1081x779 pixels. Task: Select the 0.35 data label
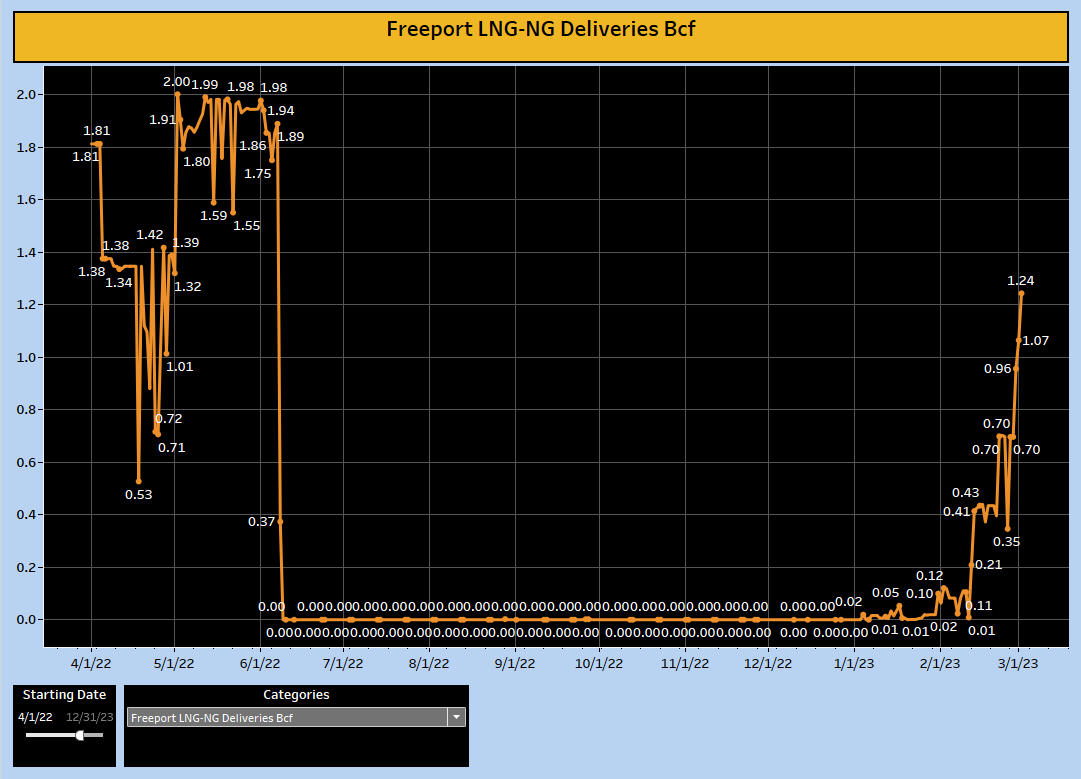1007,542
